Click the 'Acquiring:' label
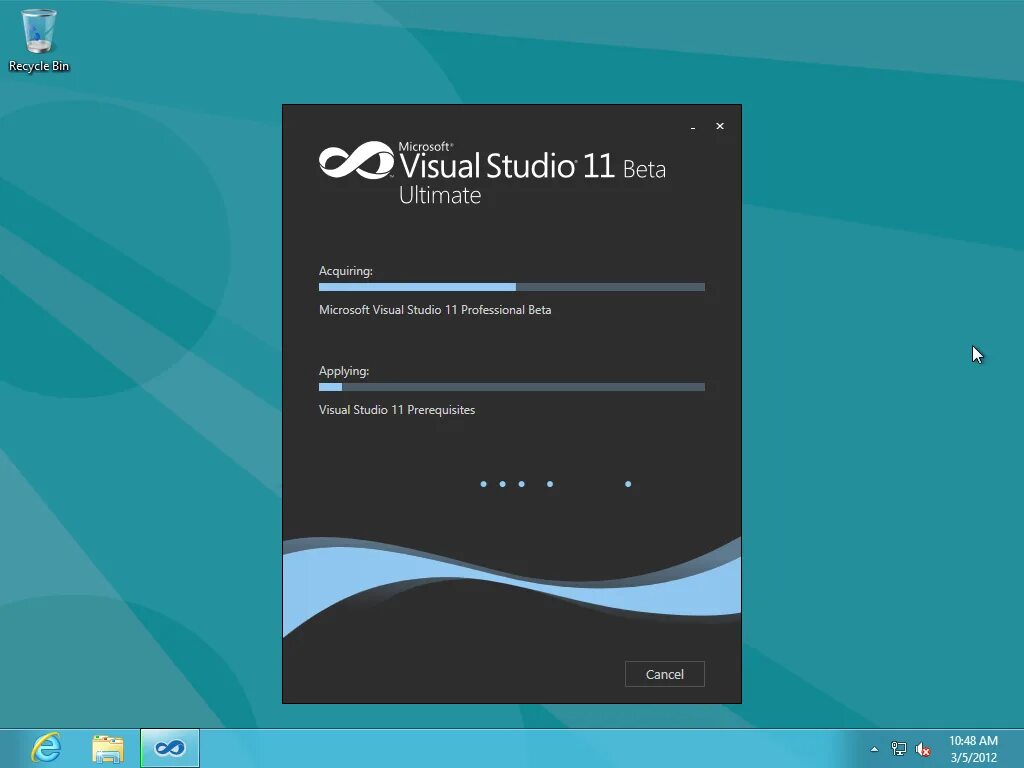Viewport: 1024px width, 768px height. [345, 270]
